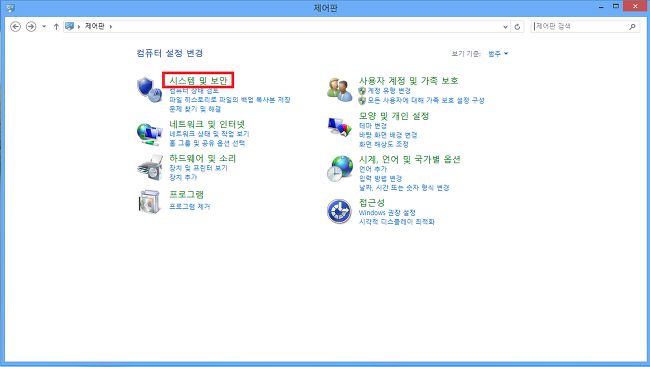Expand the arrow before 제어판 in breadcrumb
650x367 pixels.
[79, 27]
